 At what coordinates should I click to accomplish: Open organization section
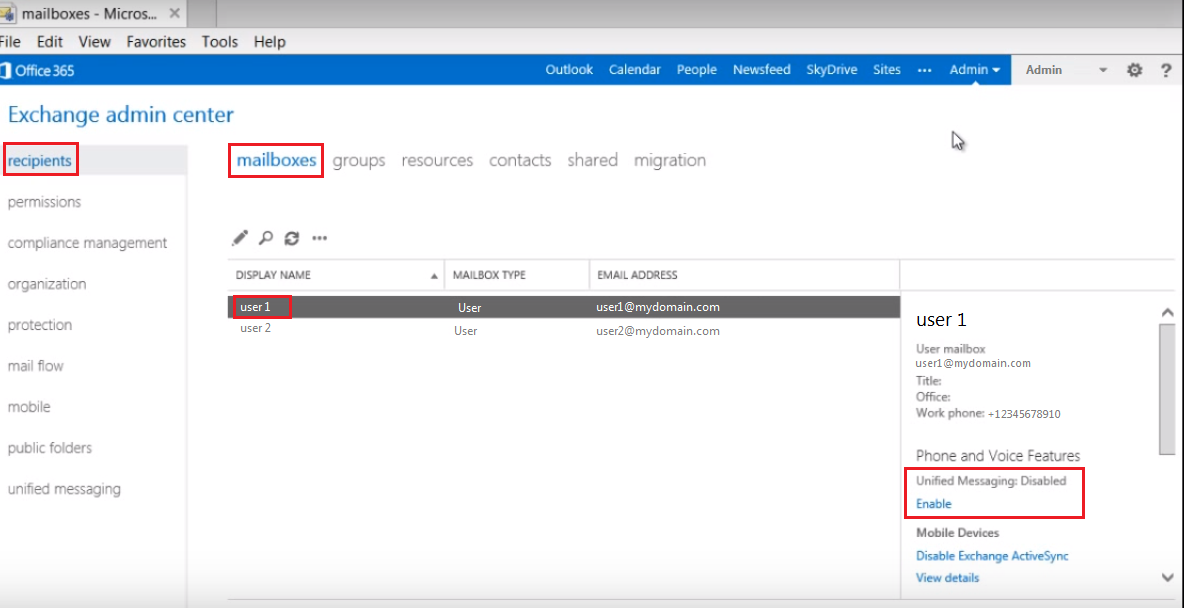[x=47, y=284]
